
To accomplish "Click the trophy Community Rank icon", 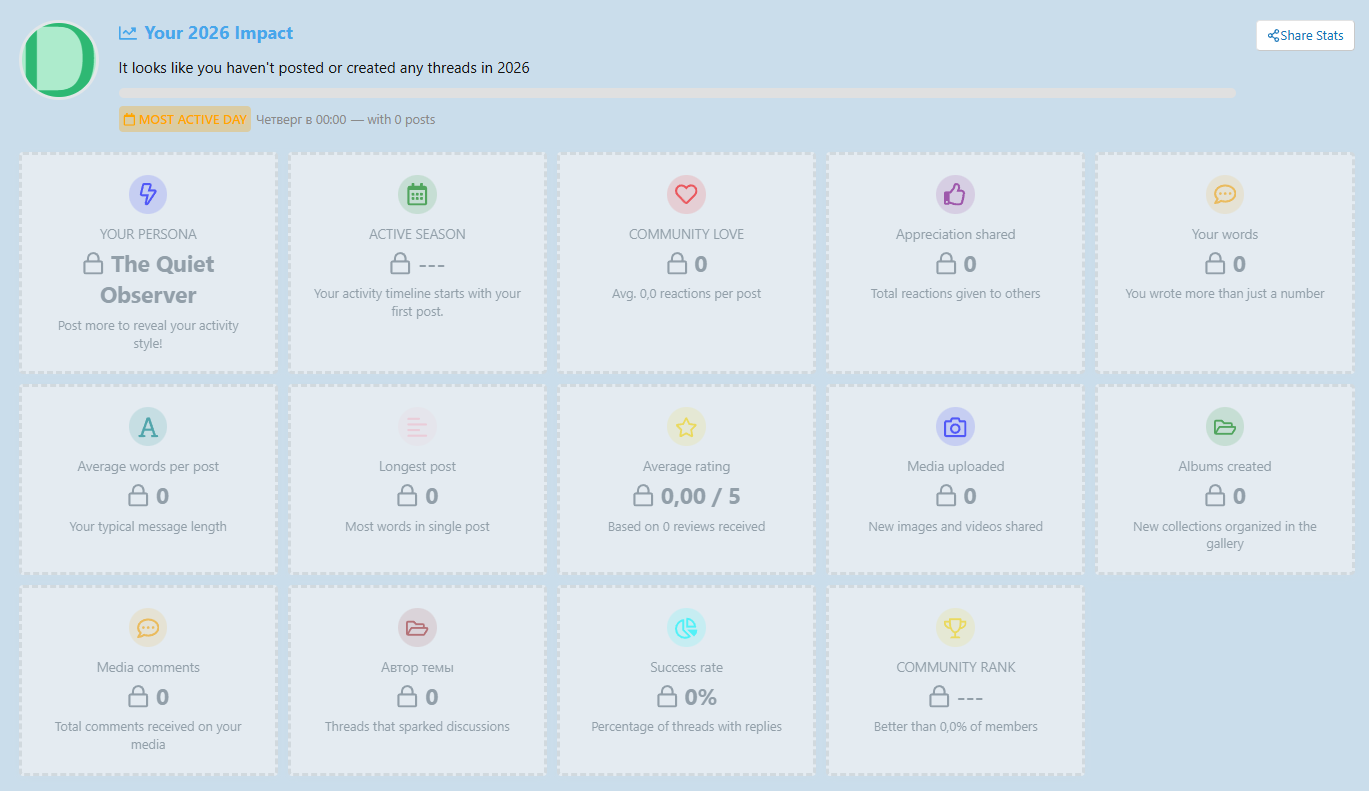I will (x=955, y=627).
